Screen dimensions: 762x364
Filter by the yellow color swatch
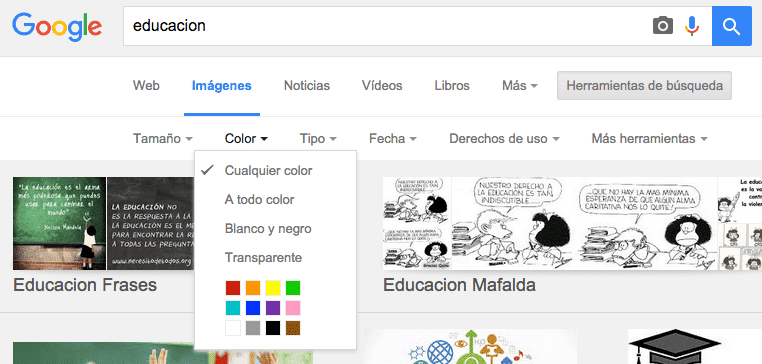[x=273, y=288]
